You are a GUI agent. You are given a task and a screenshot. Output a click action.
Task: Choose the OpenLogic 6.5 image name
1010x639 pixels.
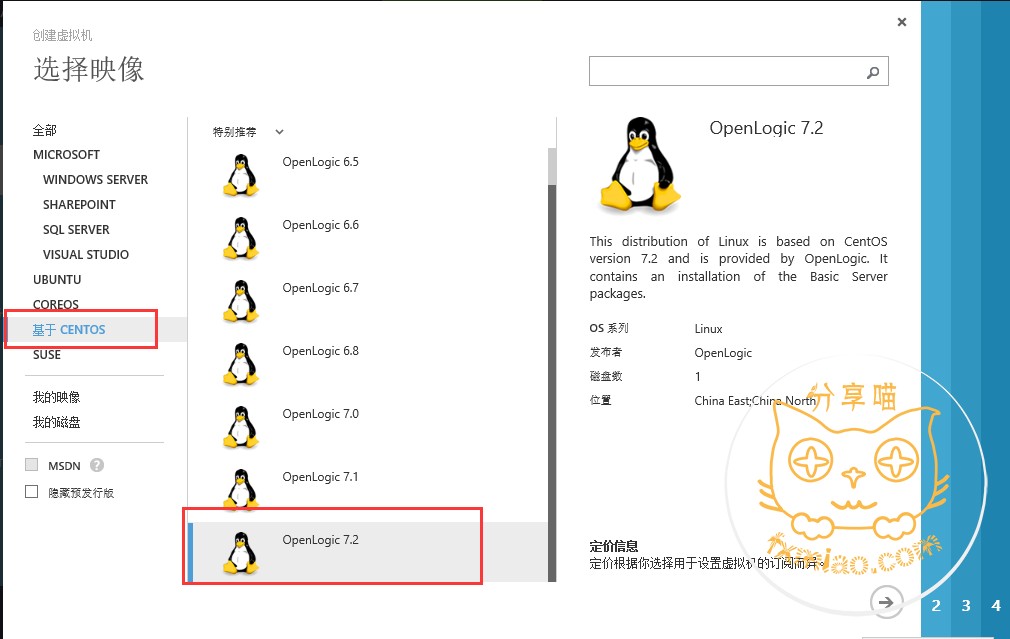(x=321, y=162)
